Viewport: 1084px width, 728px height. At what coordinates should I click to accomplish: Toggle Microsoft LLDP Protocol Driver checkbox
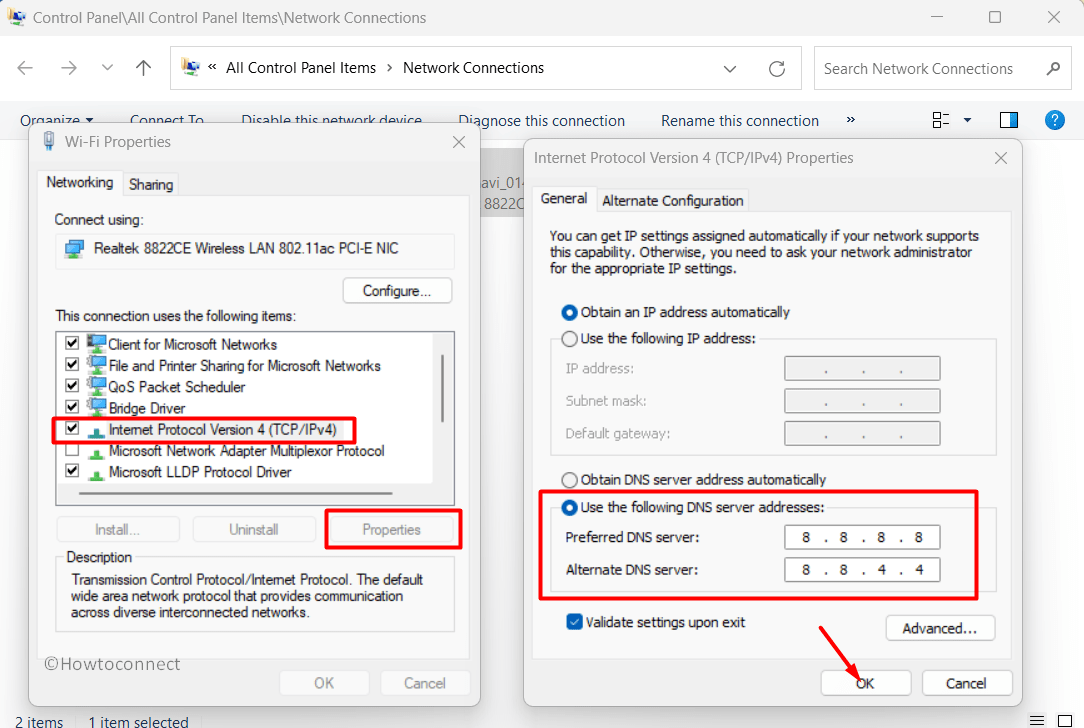pos(72,471)
